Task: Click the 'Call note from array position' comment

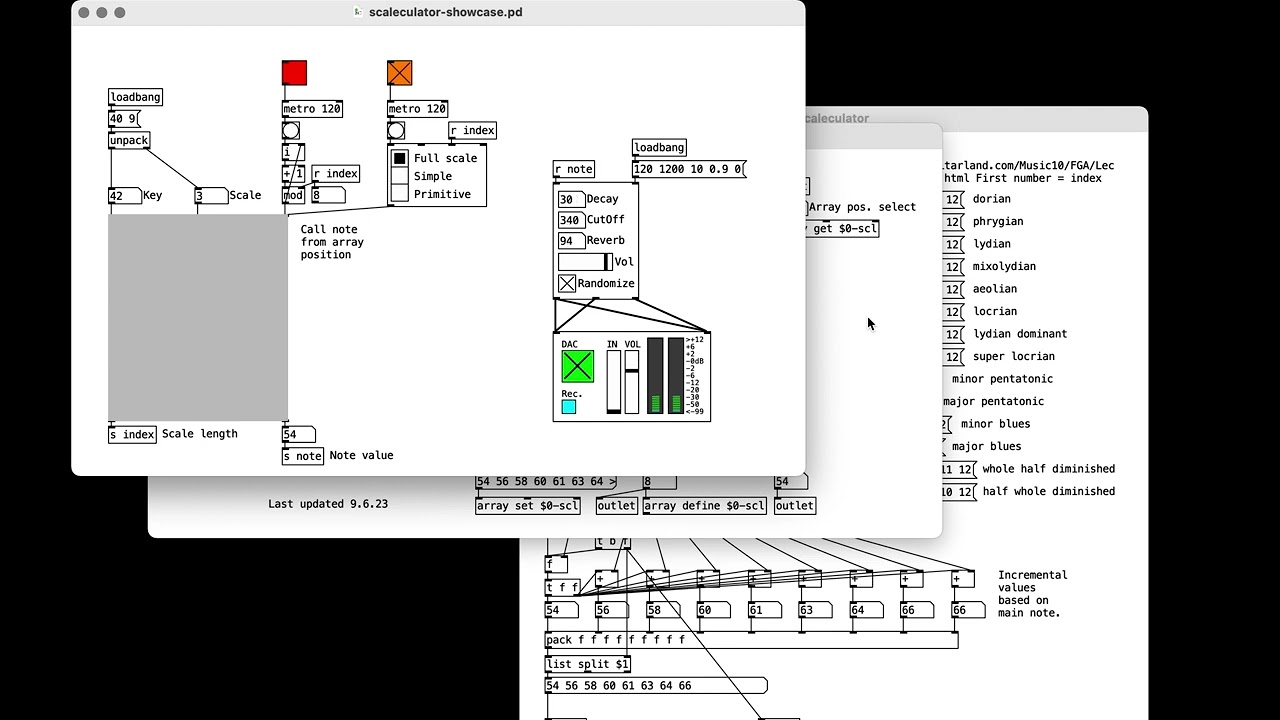Action: click(332, 242)
